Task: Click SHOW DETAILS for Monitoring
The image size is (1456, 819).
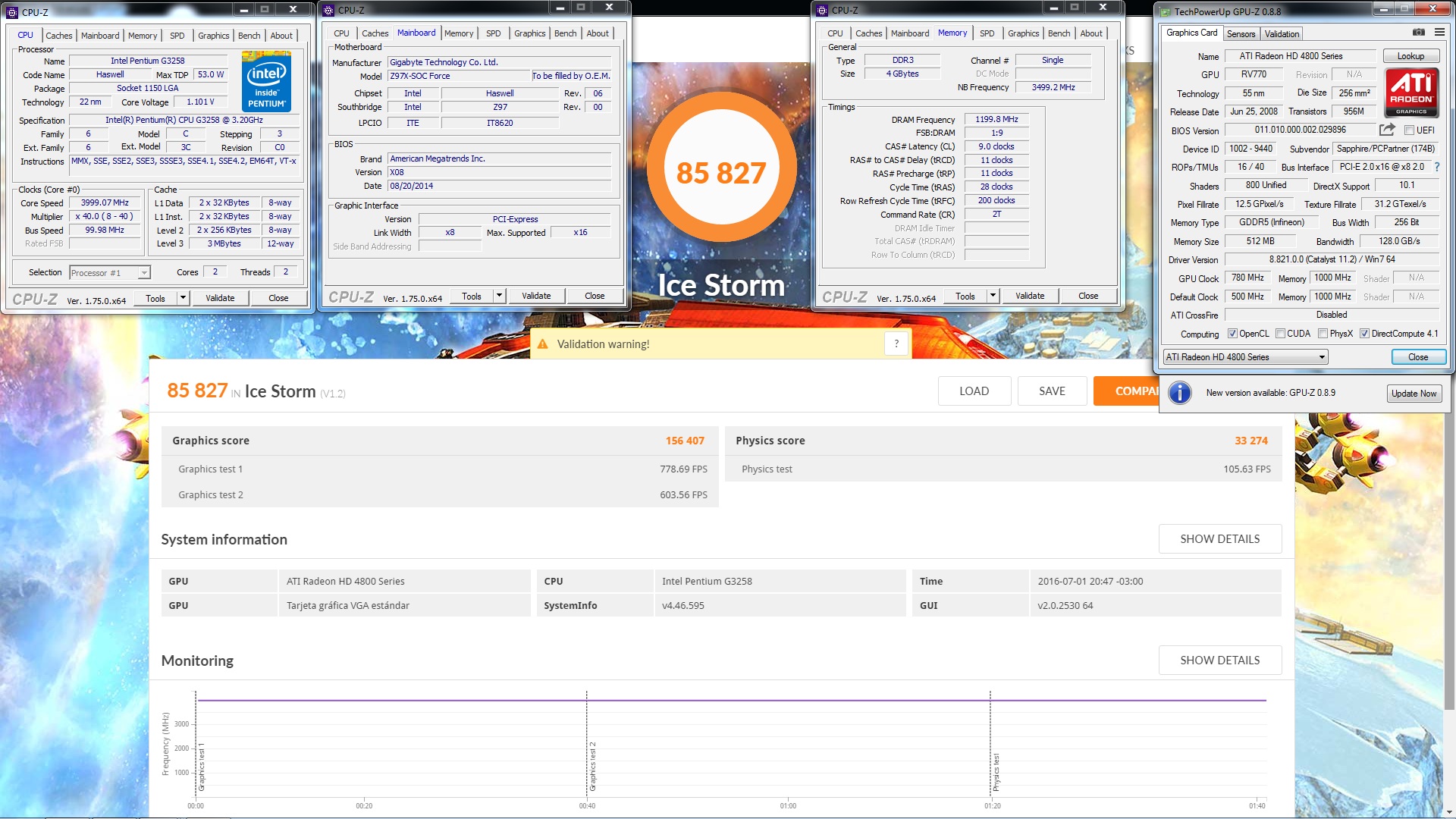Action: click(x=1220, y=661)
